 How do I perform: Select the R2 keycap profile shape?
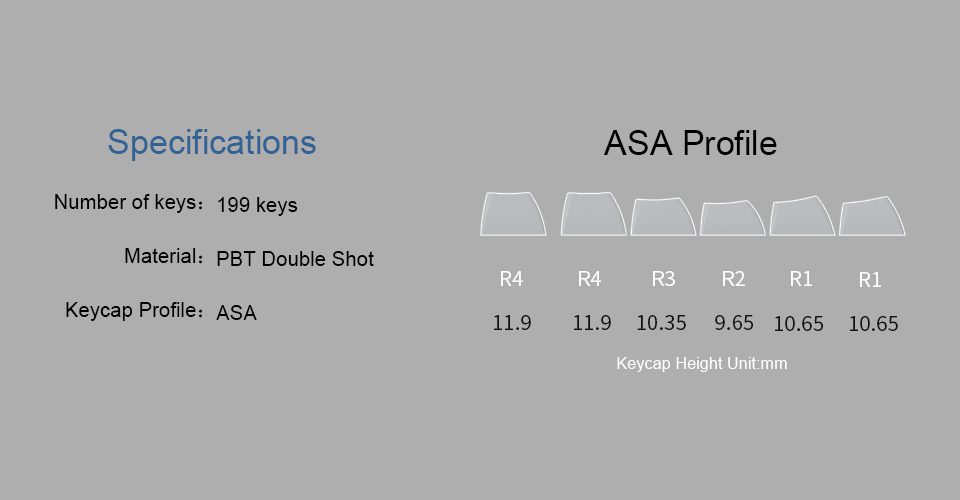[x=733, y=218]
